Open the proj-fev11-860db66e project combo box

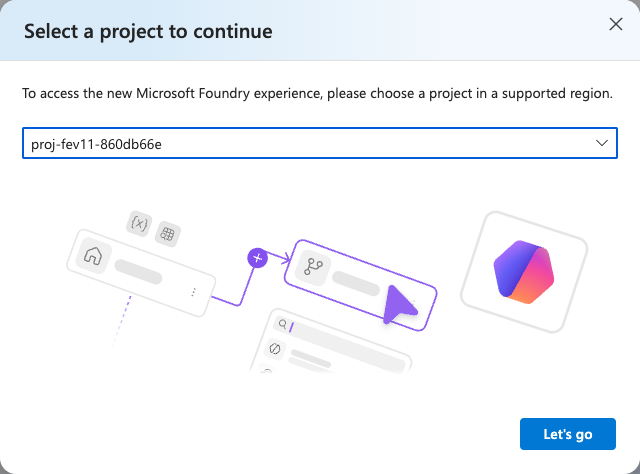320,143
